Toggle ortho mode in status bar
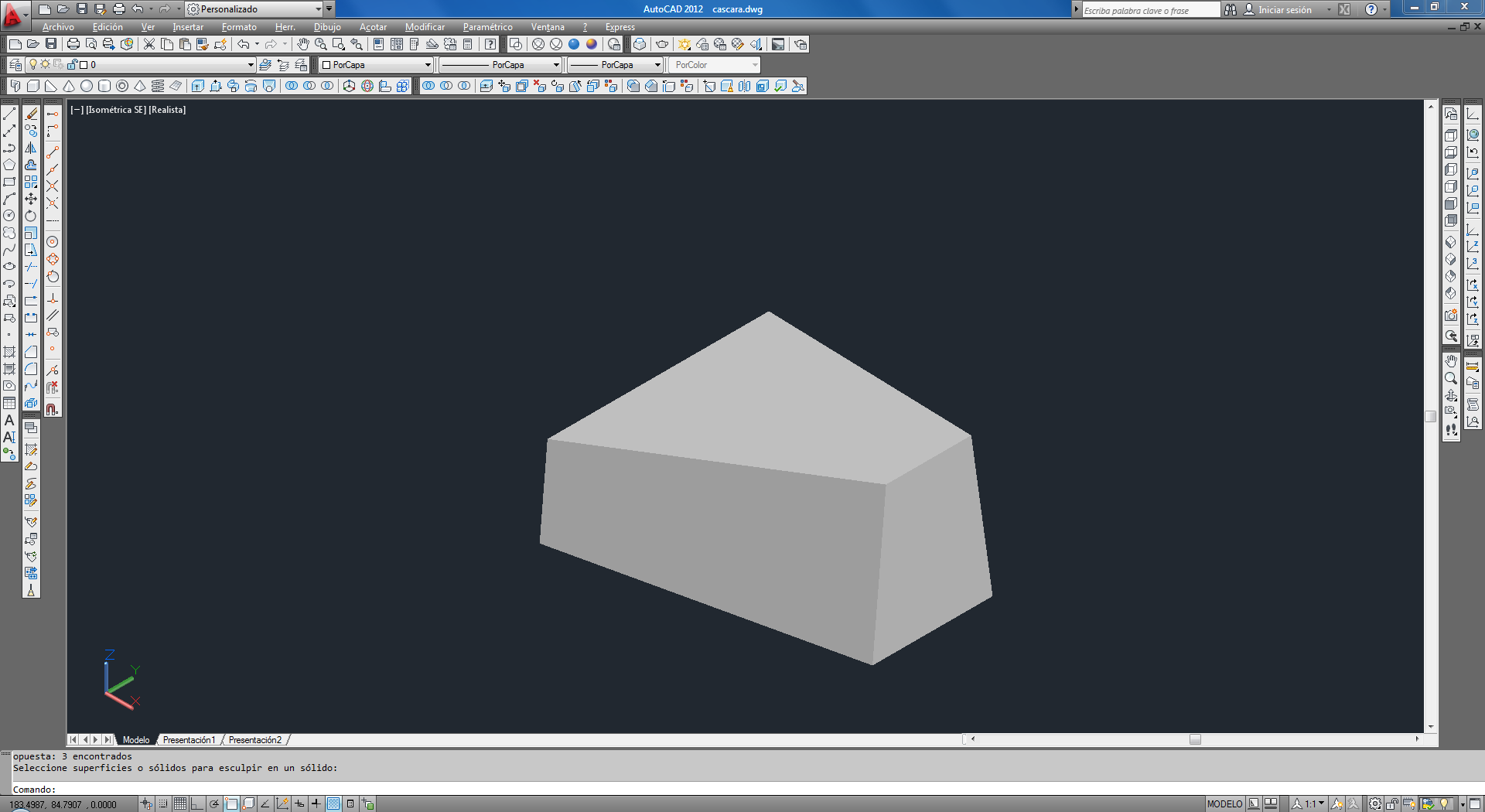1485x812 pixels. [x=197, y=804]
